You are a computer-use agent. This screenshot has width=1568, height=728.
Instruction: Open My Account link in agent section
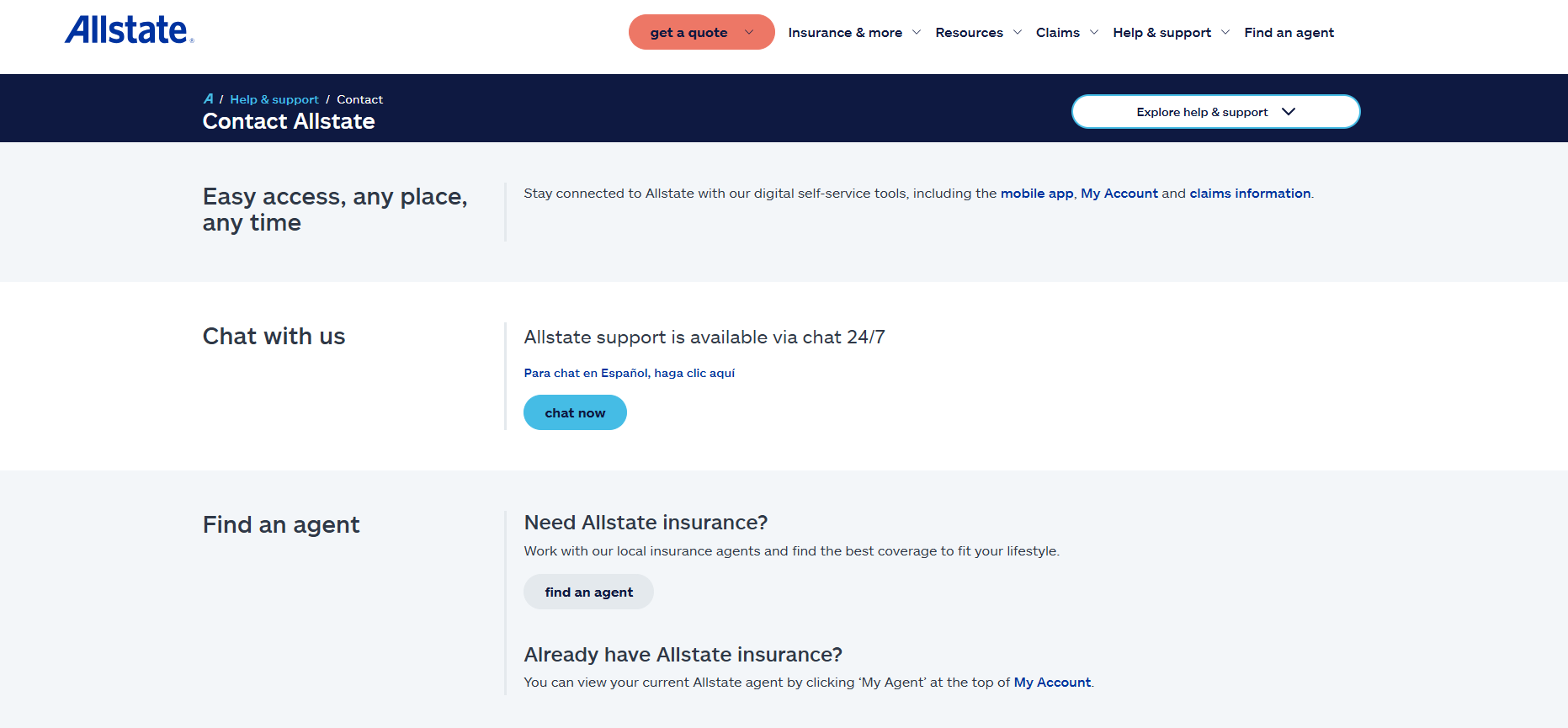(1052, 682)
